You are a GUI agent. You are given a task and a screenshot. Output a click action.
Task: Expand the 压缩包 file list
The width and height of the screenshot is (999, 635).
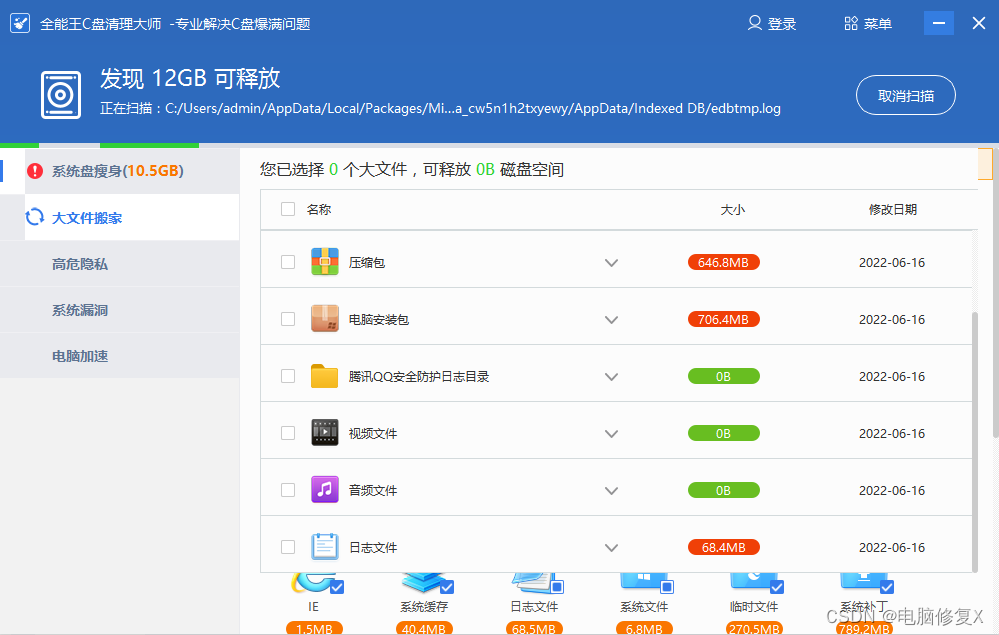tap(611, 261)
